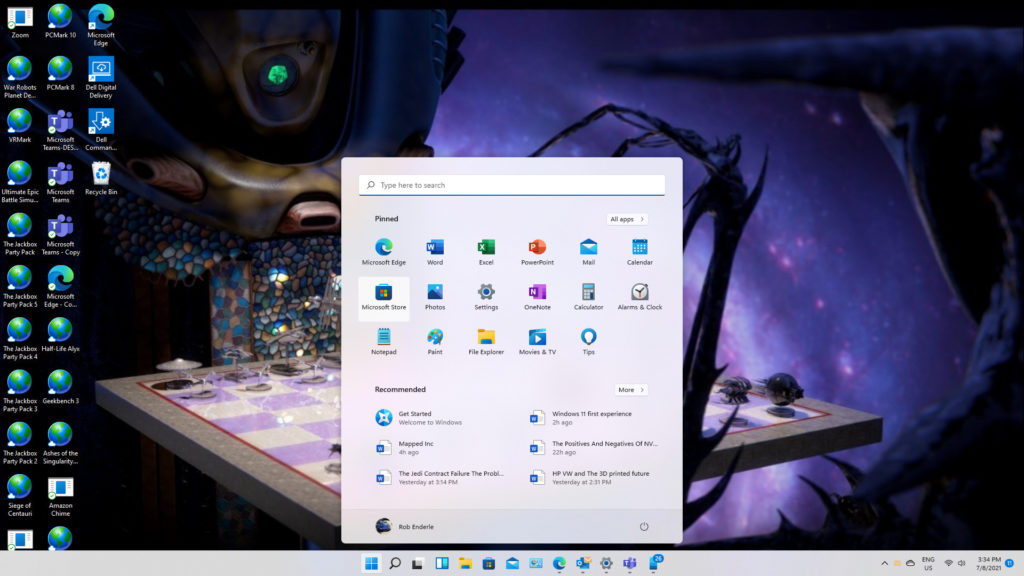Expand More recommended items

click(x=631, y=390)
